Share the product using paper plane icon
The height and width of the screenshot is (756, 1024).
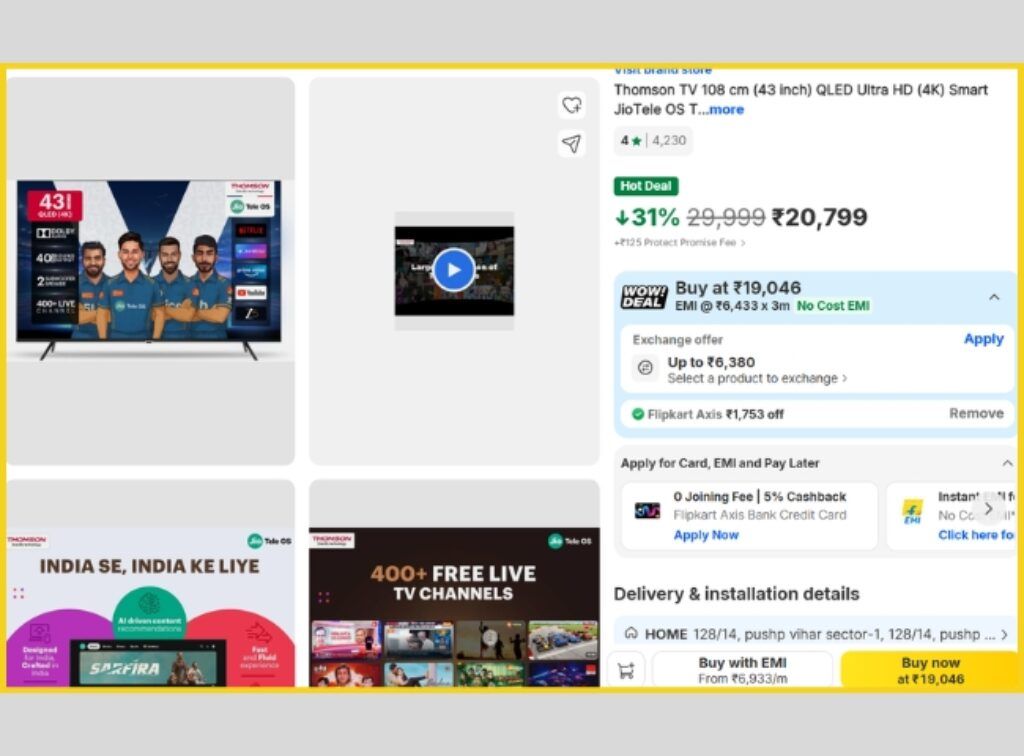click(x=572, y=144)
